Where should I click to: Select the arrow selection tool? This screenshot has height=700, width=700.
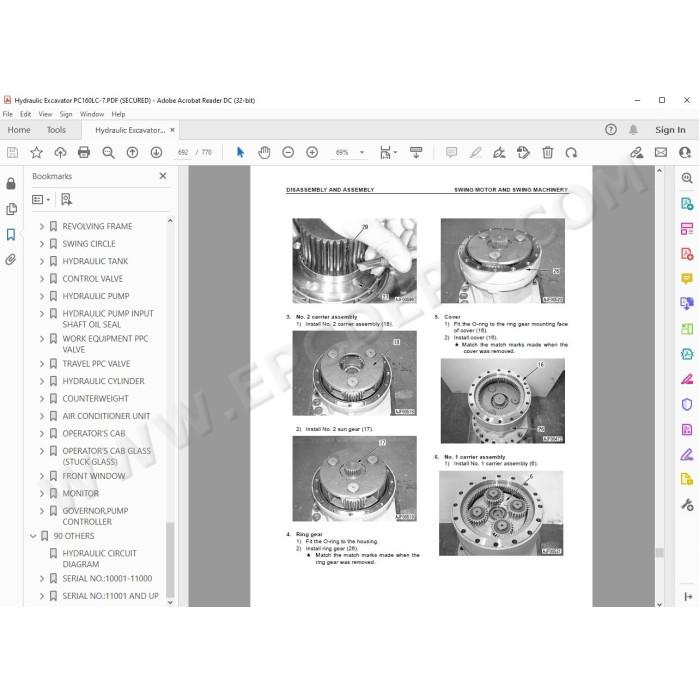[240, 152]
